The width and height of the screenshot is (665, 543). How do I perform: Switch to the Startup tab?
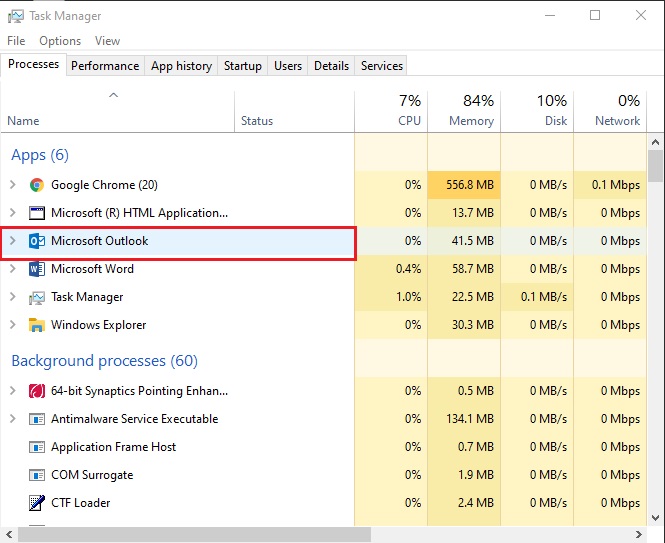click(x=243, y=66)
